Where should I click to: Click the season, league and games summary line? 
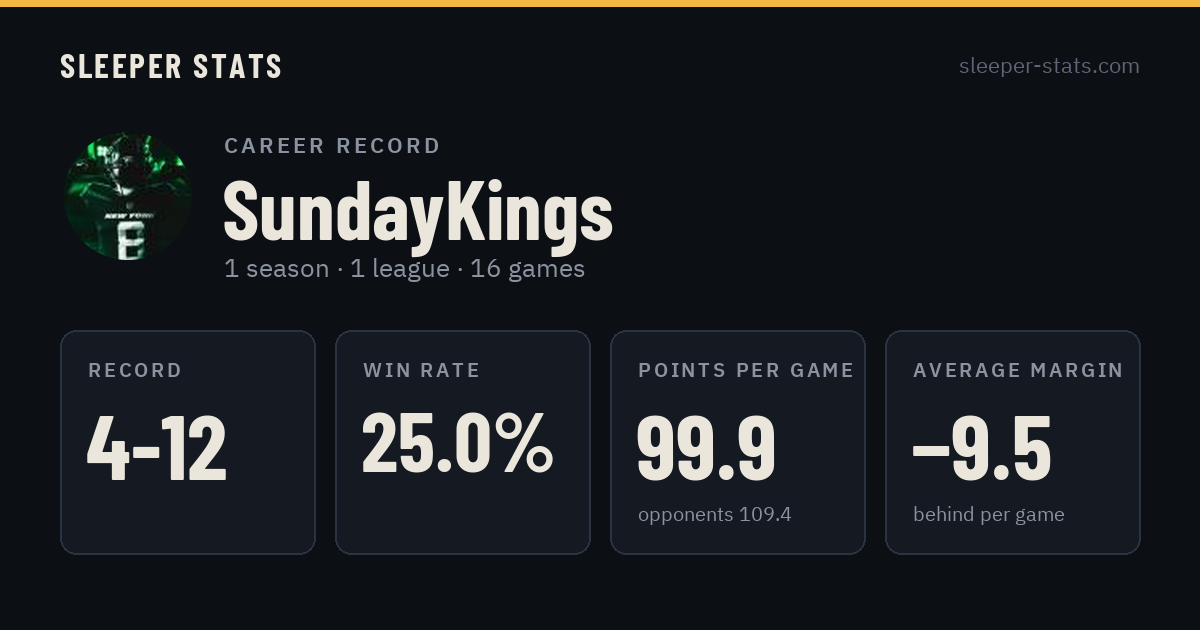(x=404, y=269)
